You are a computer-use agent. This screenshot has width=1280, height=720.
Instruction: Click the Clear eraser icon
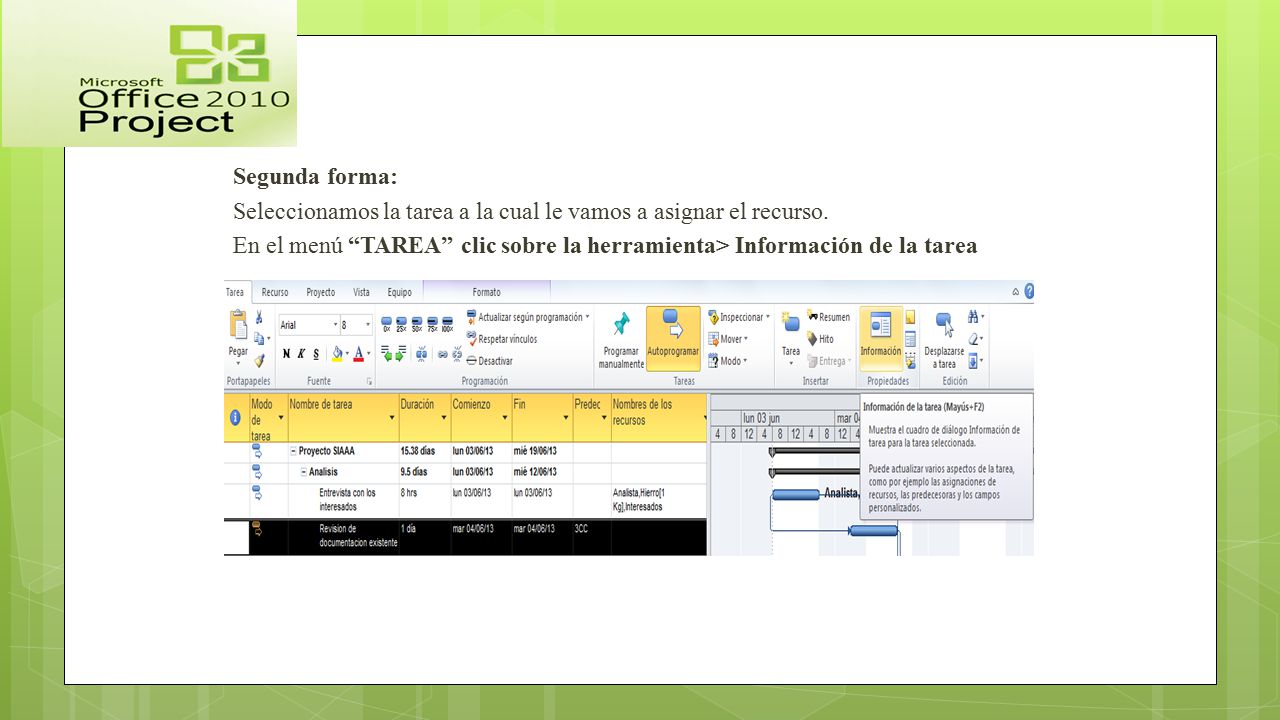(975, 339)
